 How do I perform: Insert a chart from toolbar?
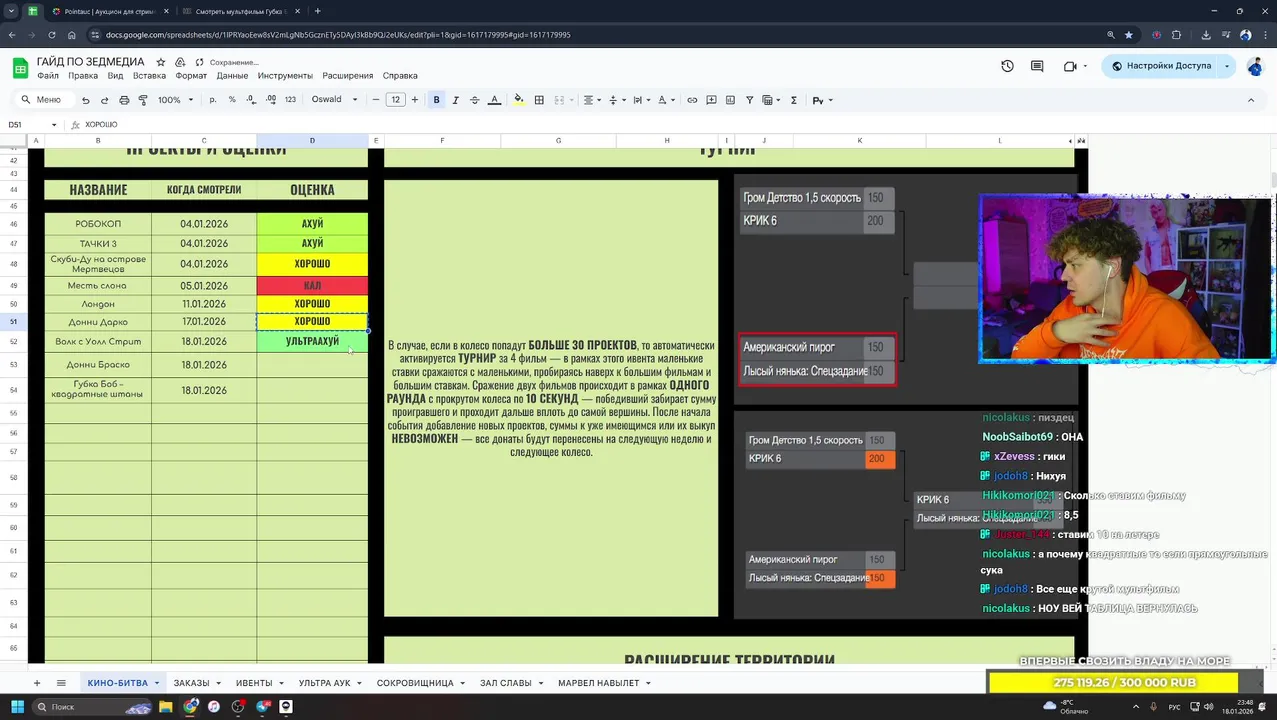coord(730,100)
